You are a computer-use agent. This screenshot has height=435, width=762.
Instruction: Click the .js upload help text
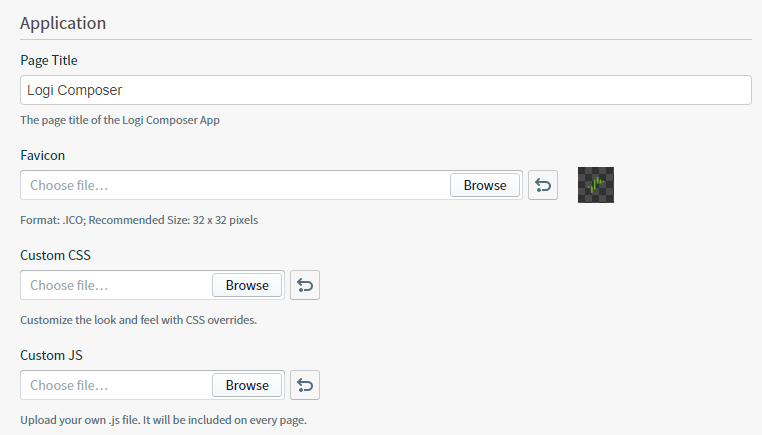[x=164, y=420]
